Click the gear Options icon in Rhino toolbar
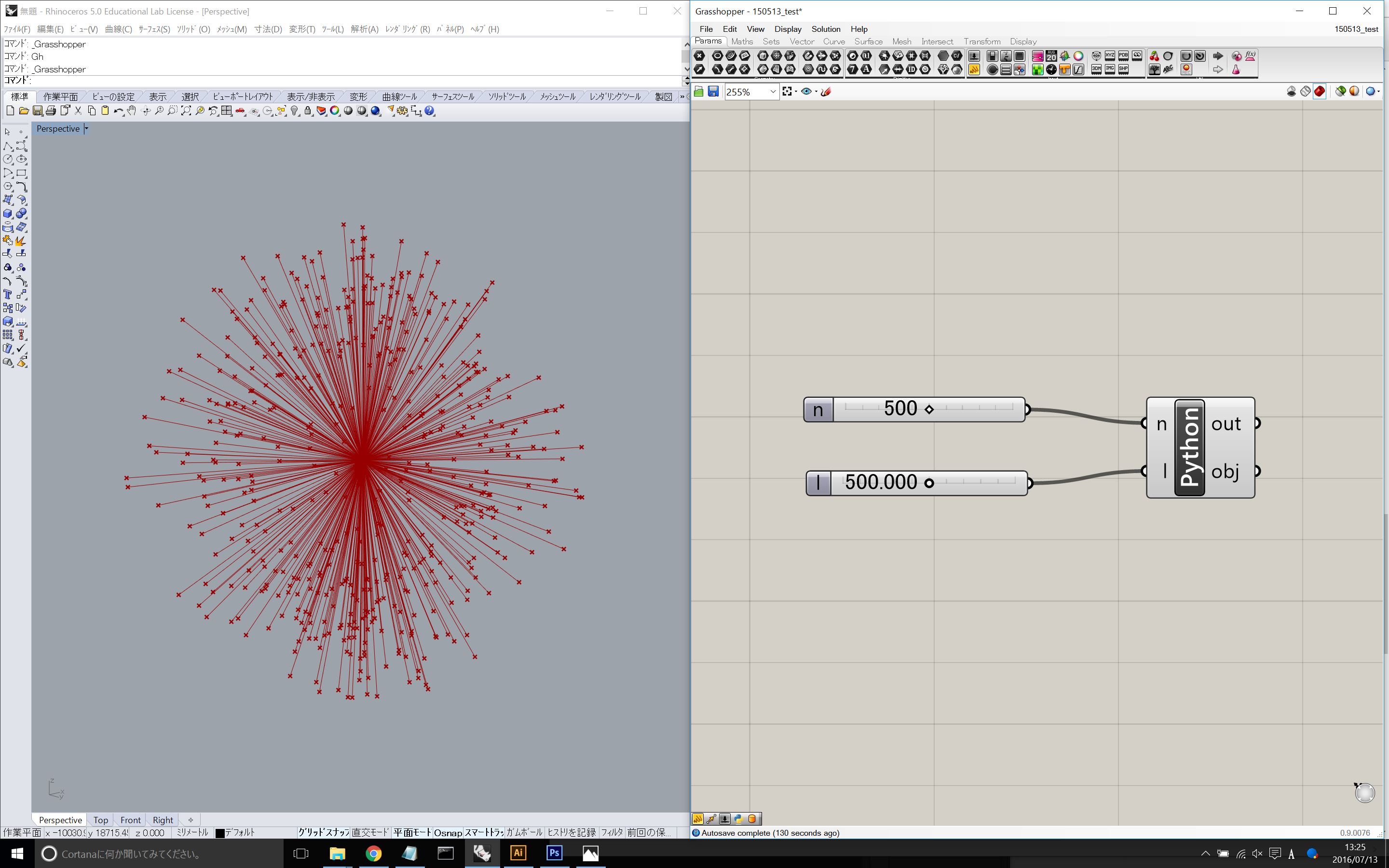 tap(402, 111)
